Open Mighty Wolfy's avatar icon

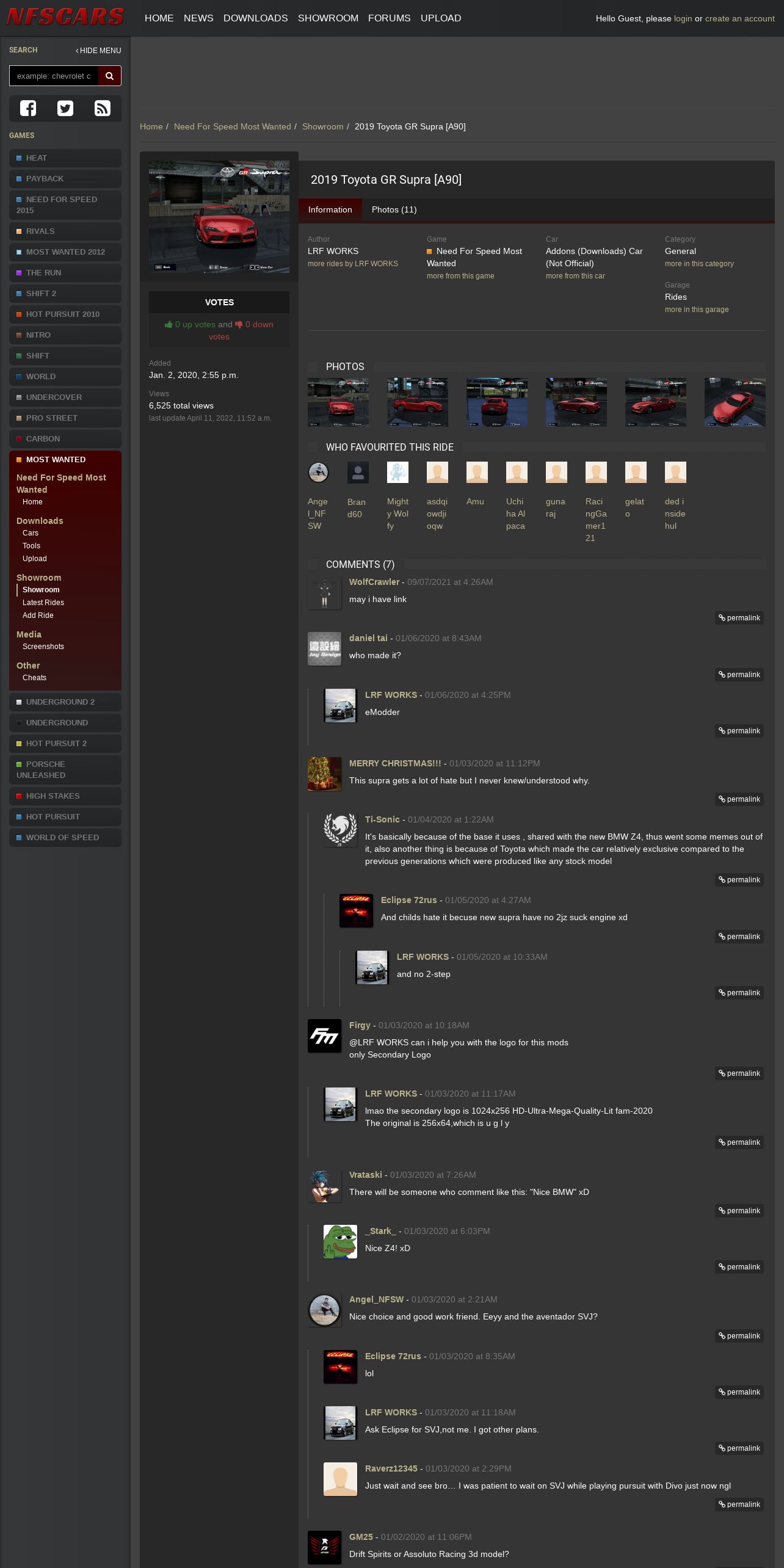(x=397, y=472)
